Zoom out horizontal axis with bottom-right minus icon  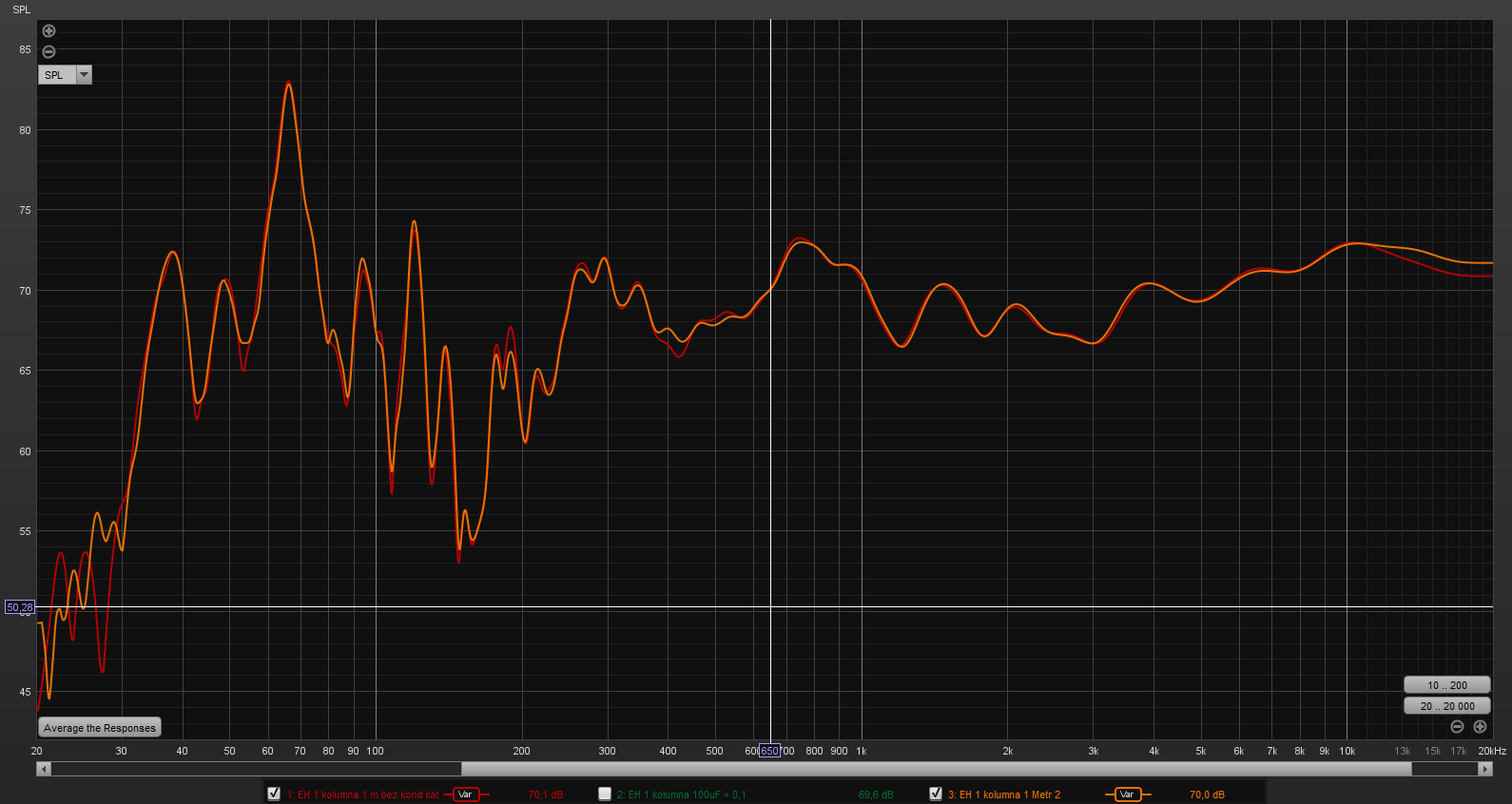[1457, 727]
